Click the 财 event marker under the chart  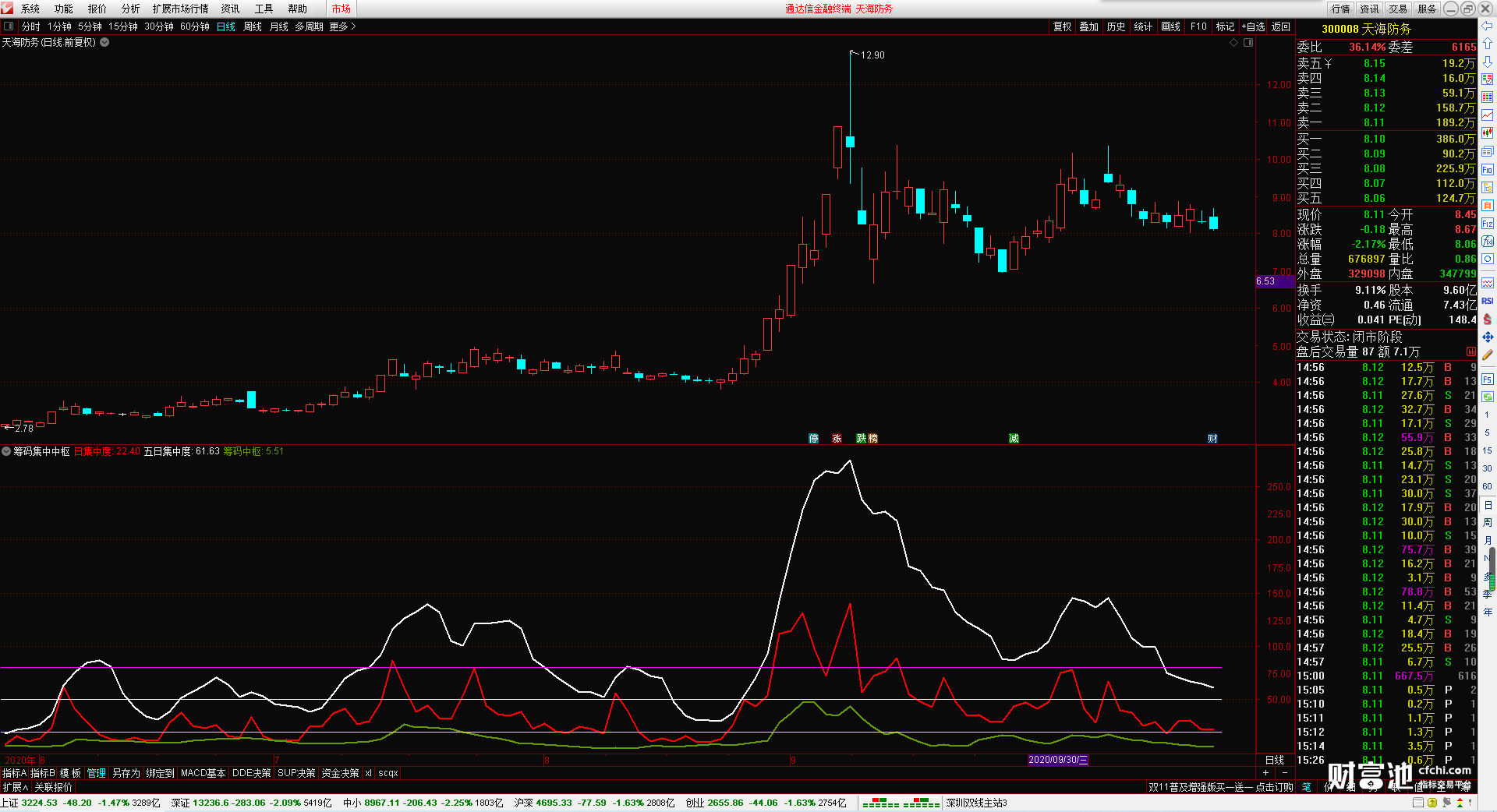1212,439
